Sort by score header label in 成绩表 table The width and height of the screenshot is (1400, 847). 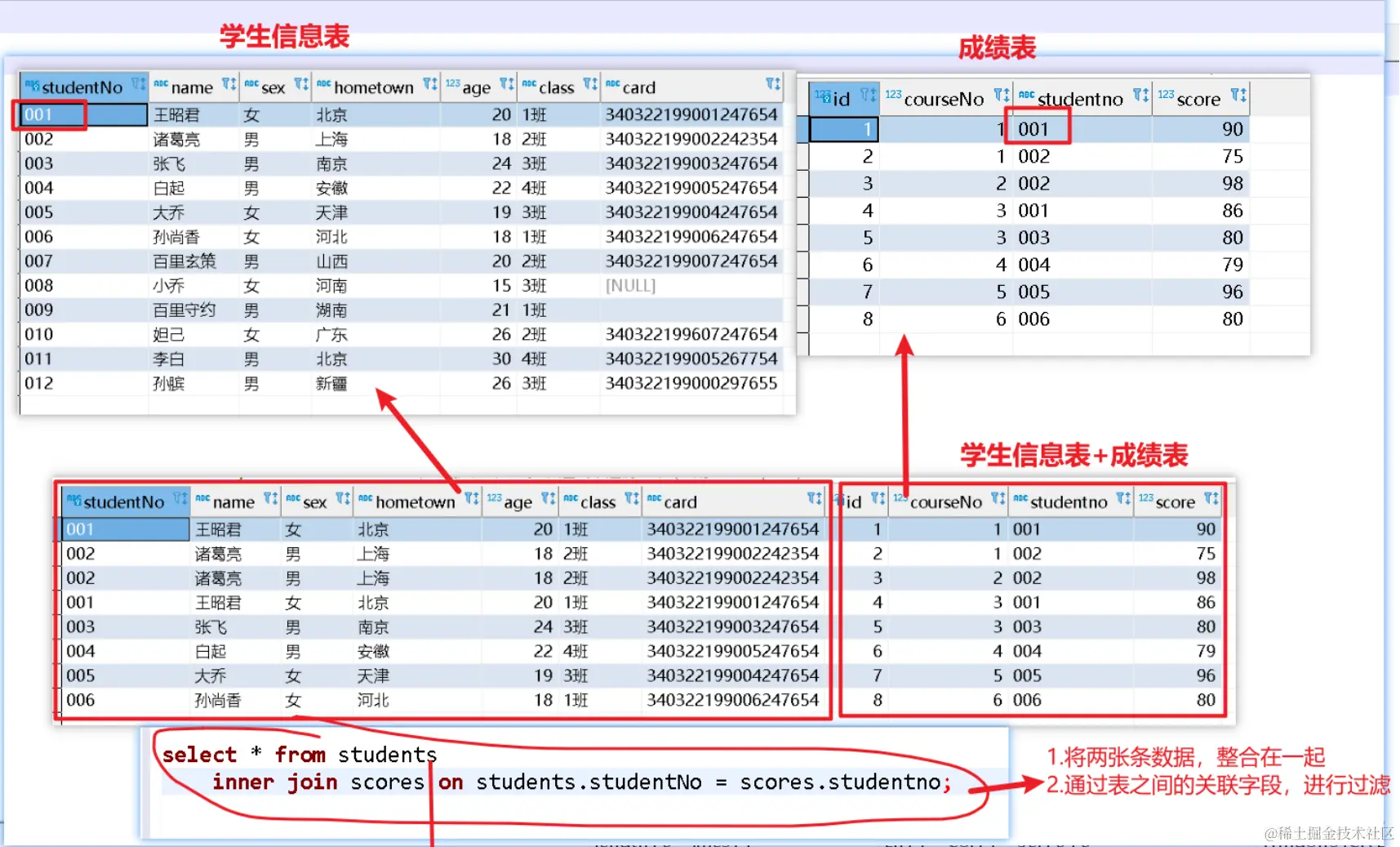click(x=1198, y=100)
